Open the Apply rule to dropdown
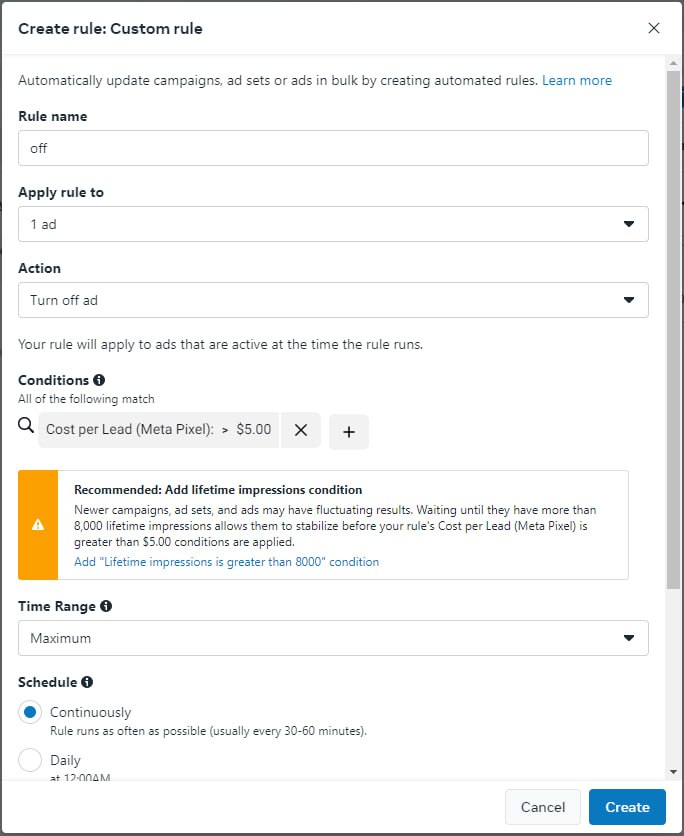 point(333,224)
